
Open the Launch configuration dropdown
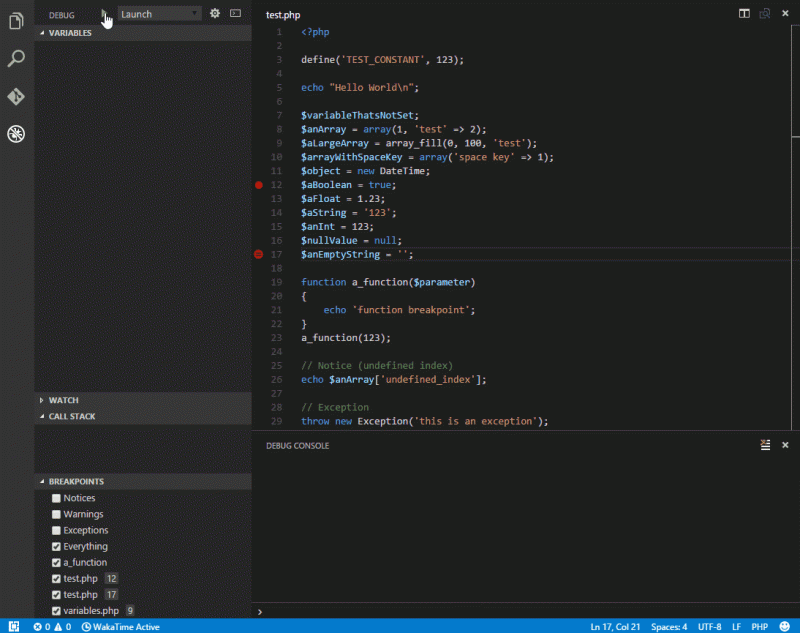159,14
